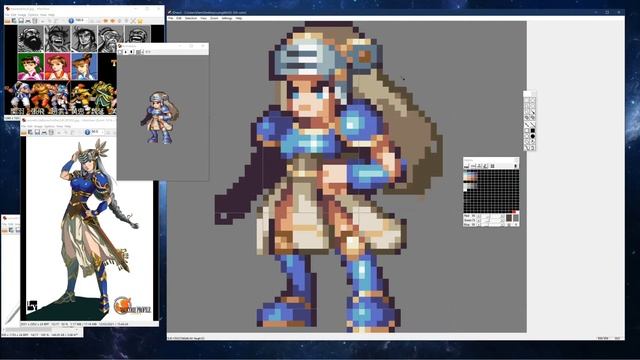
Task: Open the palette window dropdown arrow
Action: pyautogui.click(x=516, y=166)
